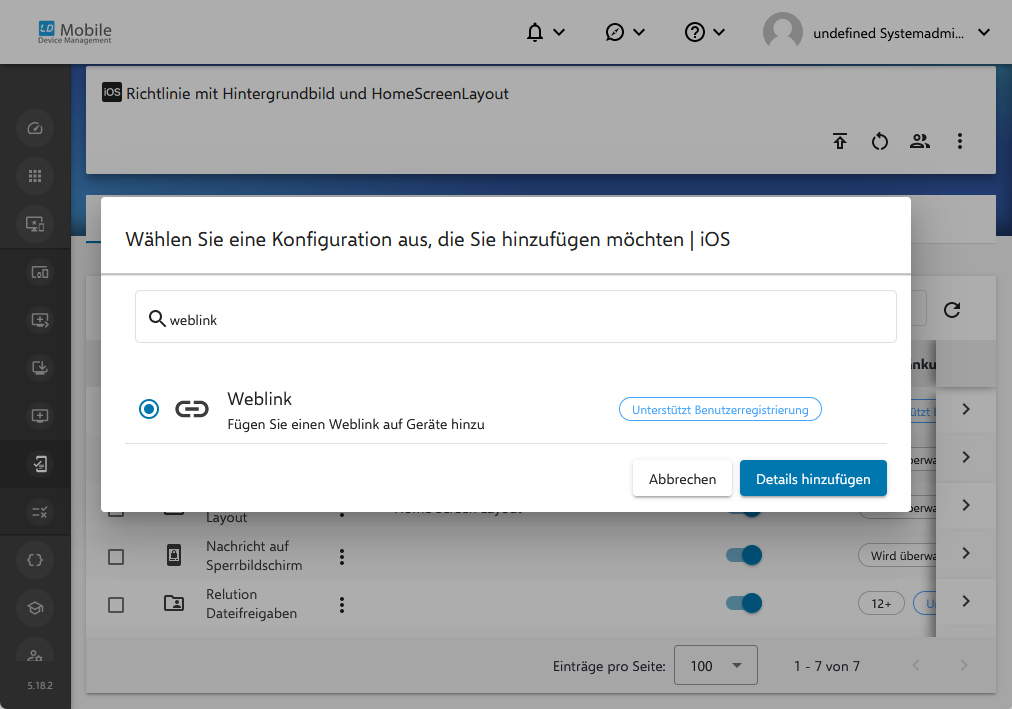Open three-dot menu for Relution Dateifreigaben
Screen dimensions: 1012x709
pyautogui.click(x=342, y=605)
